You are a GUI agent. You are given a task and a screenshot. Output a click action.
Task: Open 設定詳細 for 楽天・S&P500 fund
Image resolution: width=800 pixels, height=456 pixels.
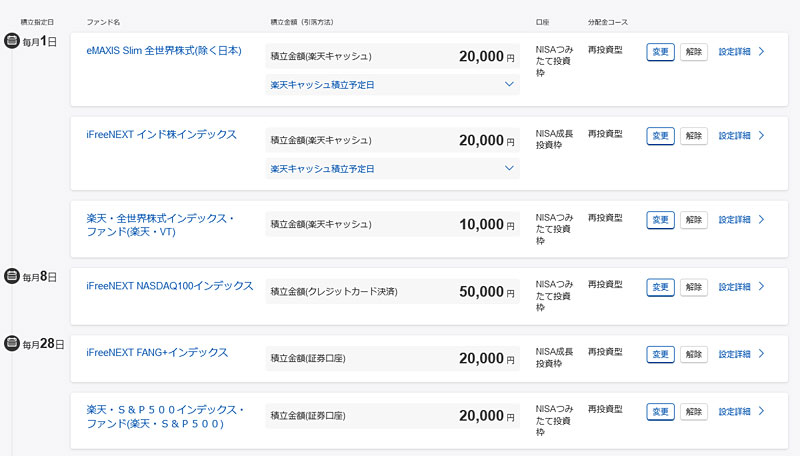tap(741, 411)
